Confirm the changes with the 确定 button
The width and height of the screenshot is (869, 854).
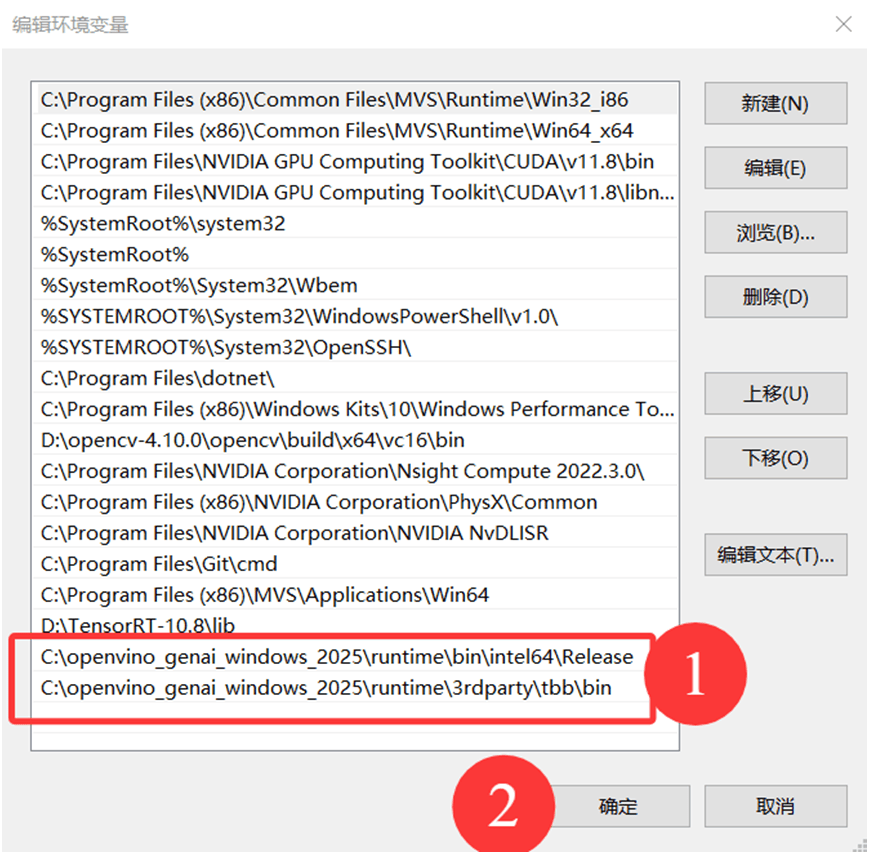tap(618, 806)
